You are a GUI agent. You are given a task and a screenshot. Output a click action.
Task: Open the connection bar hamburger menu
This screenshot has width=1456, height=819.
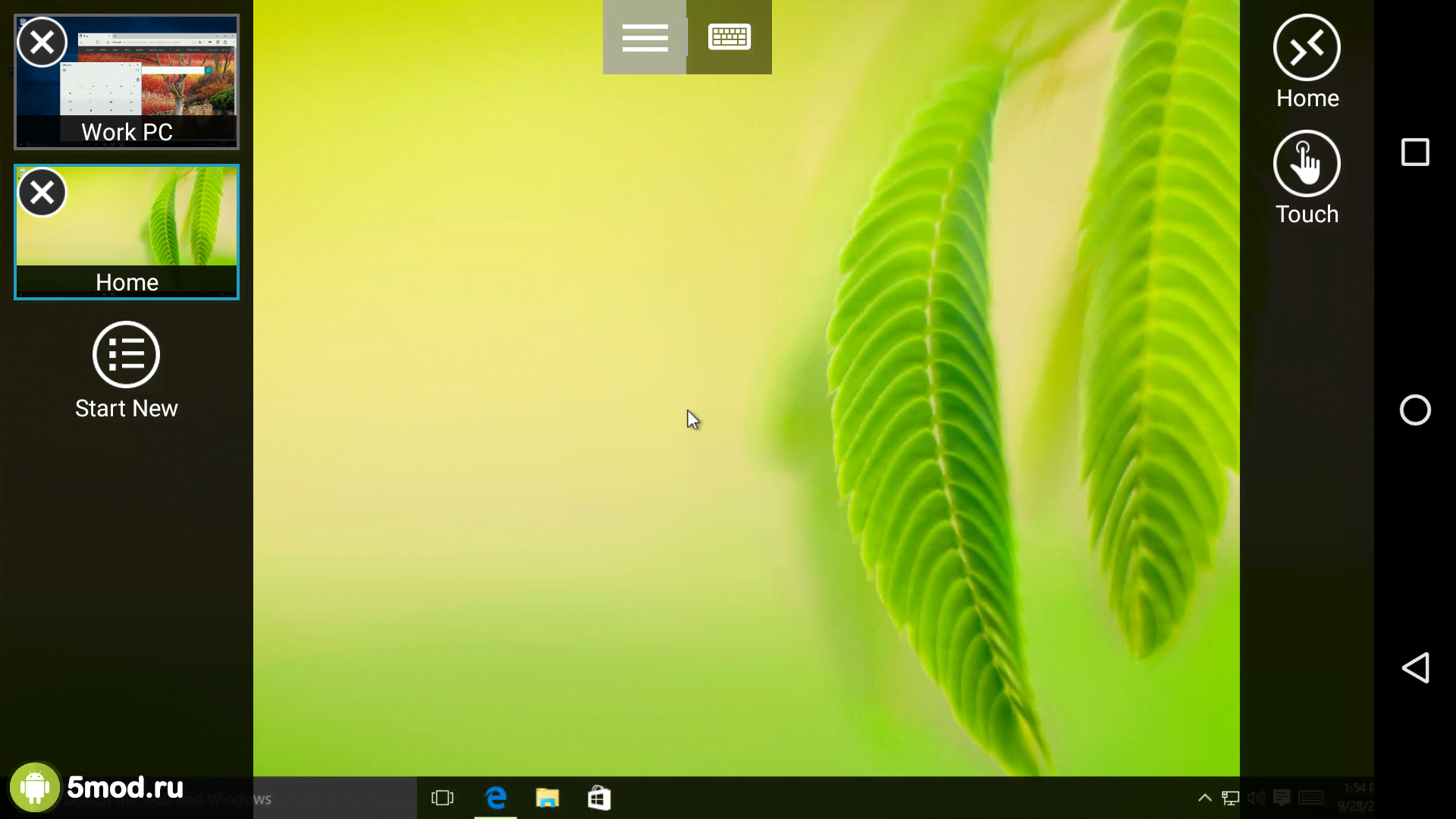click(x=645, y=37)
